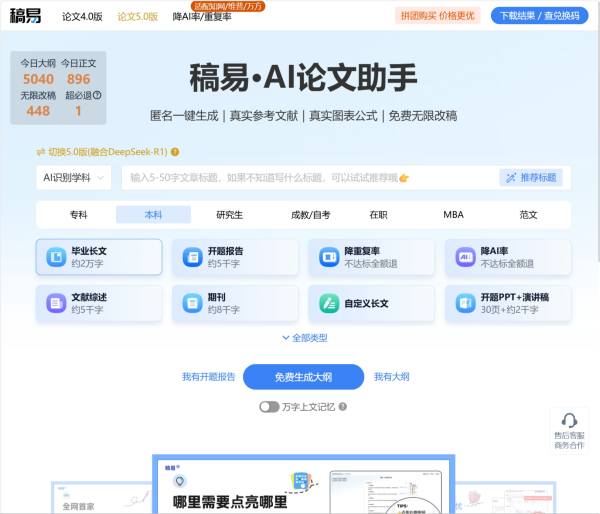Select 降AI率 不达标全额退 text
This screenshot has height=514, width=600.
pyautogui.click(x=507, y=257)
